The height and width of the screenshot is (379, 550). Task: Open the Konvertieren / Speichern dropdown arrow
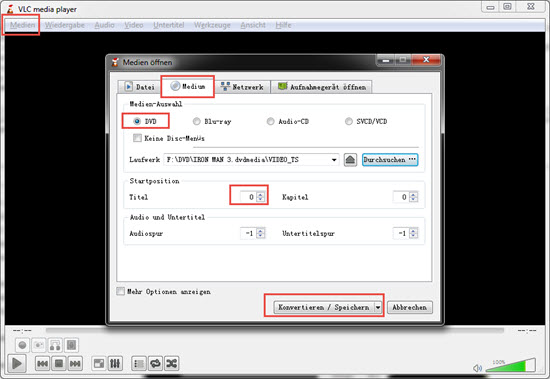coord(378,307)
